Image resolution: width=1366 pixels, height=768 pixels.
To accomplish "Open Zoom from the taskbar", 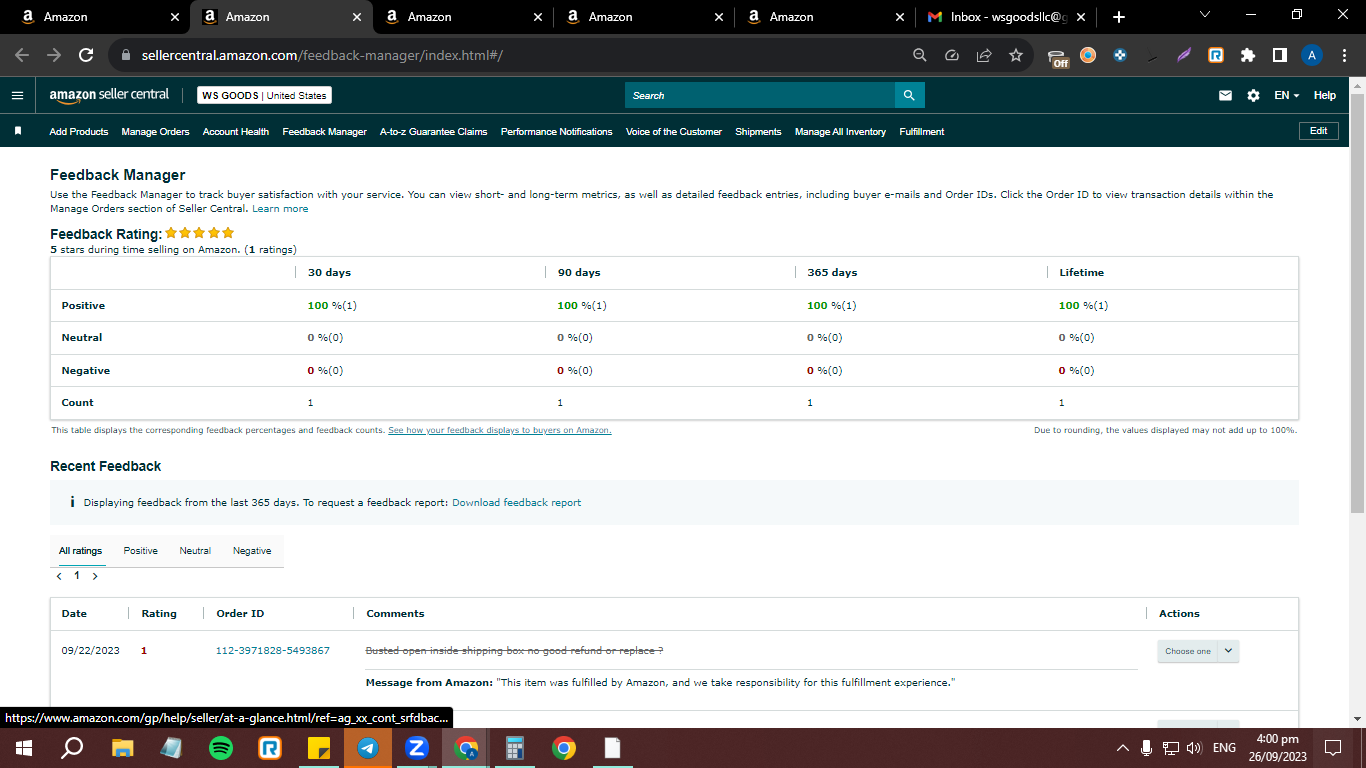I will 417,747.
